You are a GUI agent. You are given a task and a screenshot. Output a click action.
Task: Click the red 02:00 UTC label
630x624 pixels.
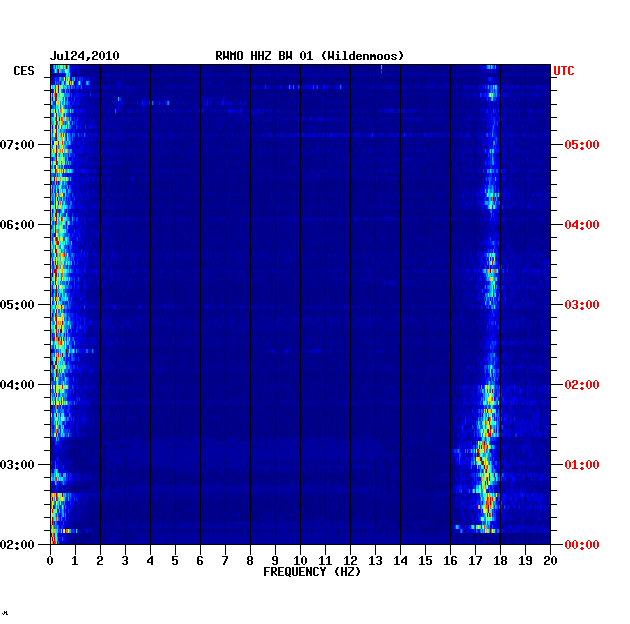(582, 385)
